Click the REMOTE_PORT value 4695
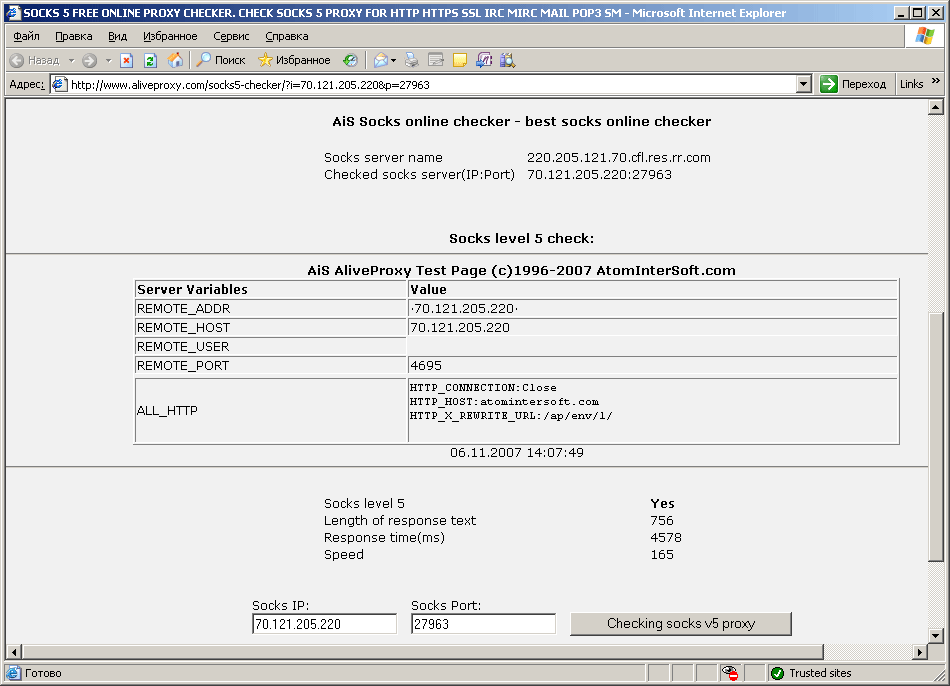Image resolution: width=950 pixels, height=686 pixels. click(x=426, y=365)
